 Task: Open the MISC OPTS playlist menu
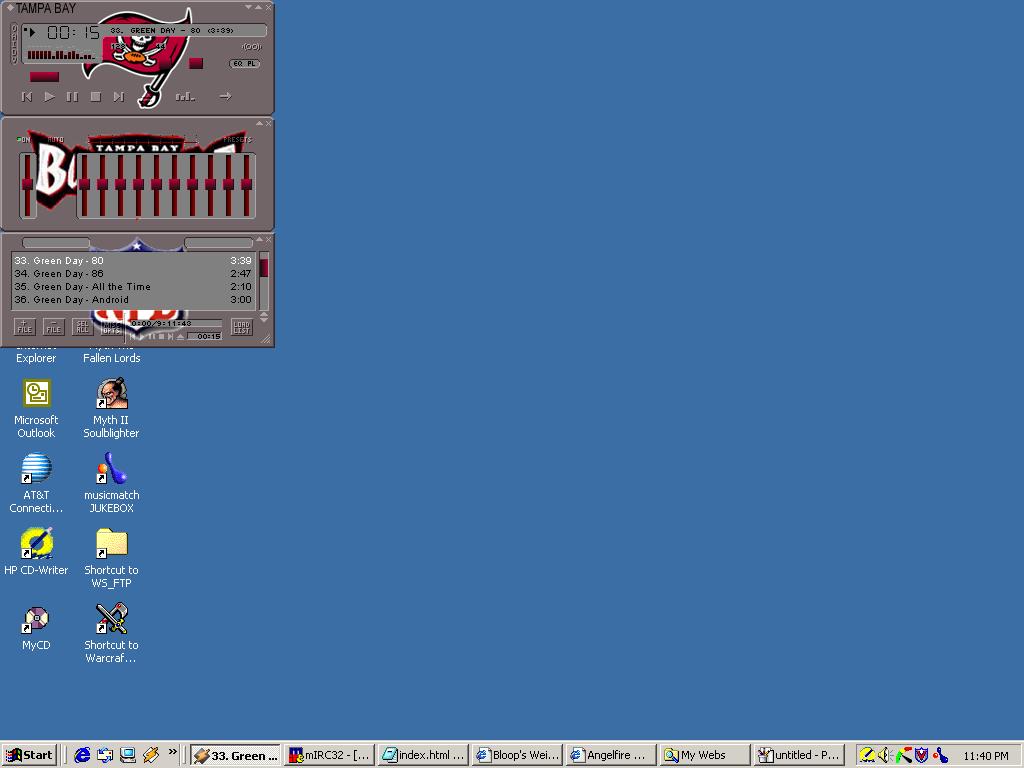[x=111, y=327]
